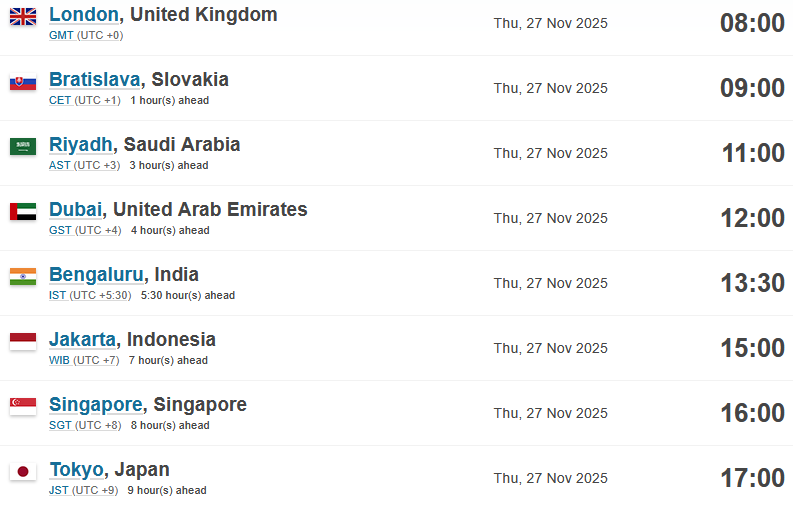Click the CET (UTC +1) timezone link
This screenshot has width=793, height=509.
tap(85, 100)
